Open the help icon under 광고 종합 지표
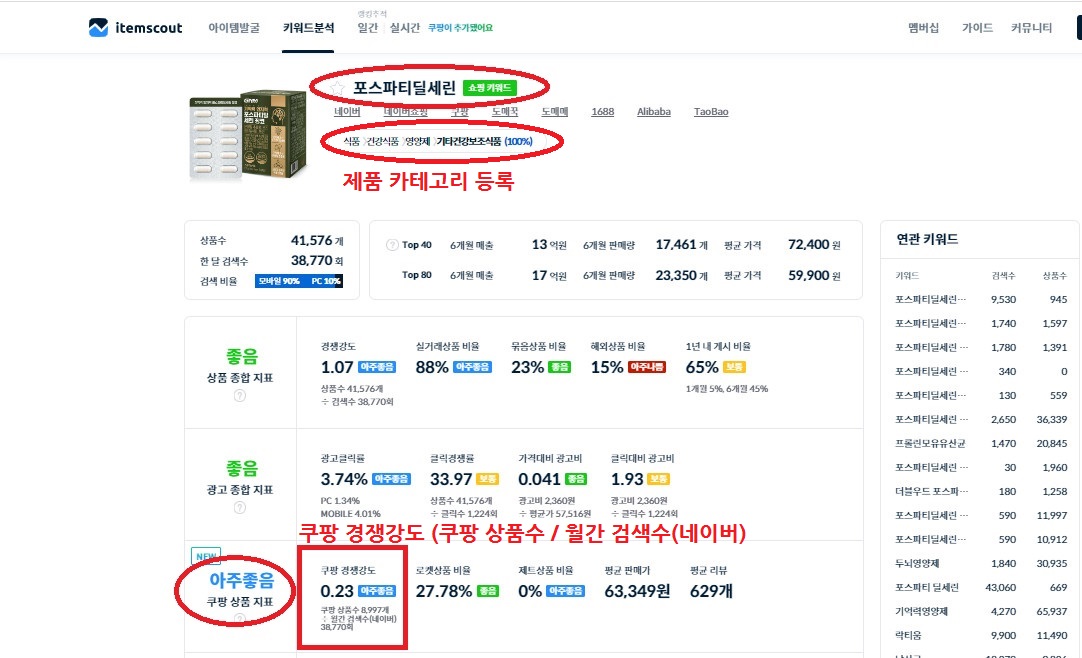The image size is (1082, 658). [239, 508]
